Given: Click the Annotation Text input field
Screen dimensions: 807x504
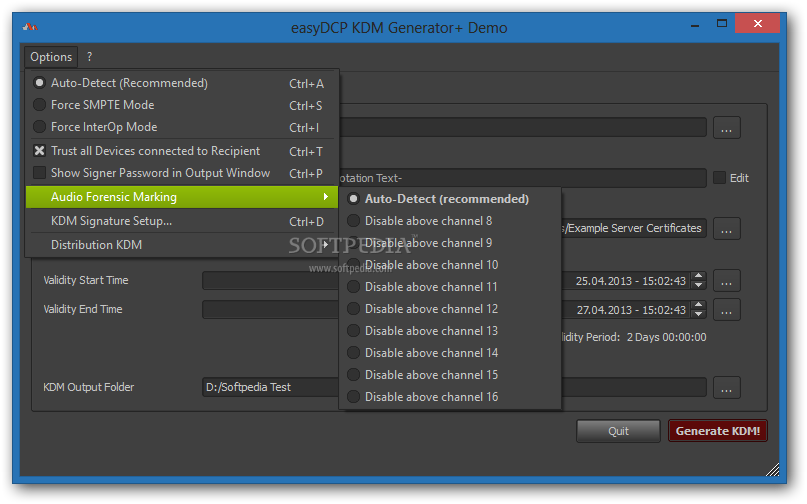Looking at the screenshot, I should [x=522, y=178].
